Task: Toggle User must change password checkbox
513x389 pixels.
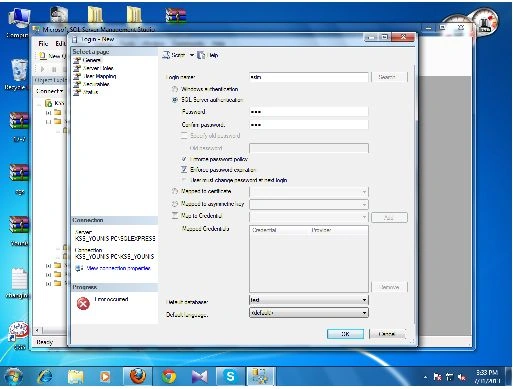Action: tap(184, 180)
